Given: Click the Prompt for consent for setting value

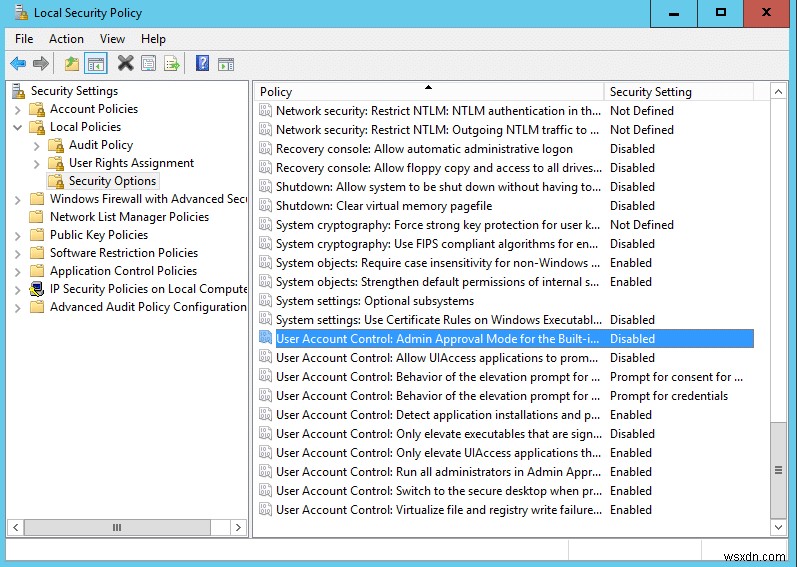Looking at the screenshot, I should [x=676, y=377].
